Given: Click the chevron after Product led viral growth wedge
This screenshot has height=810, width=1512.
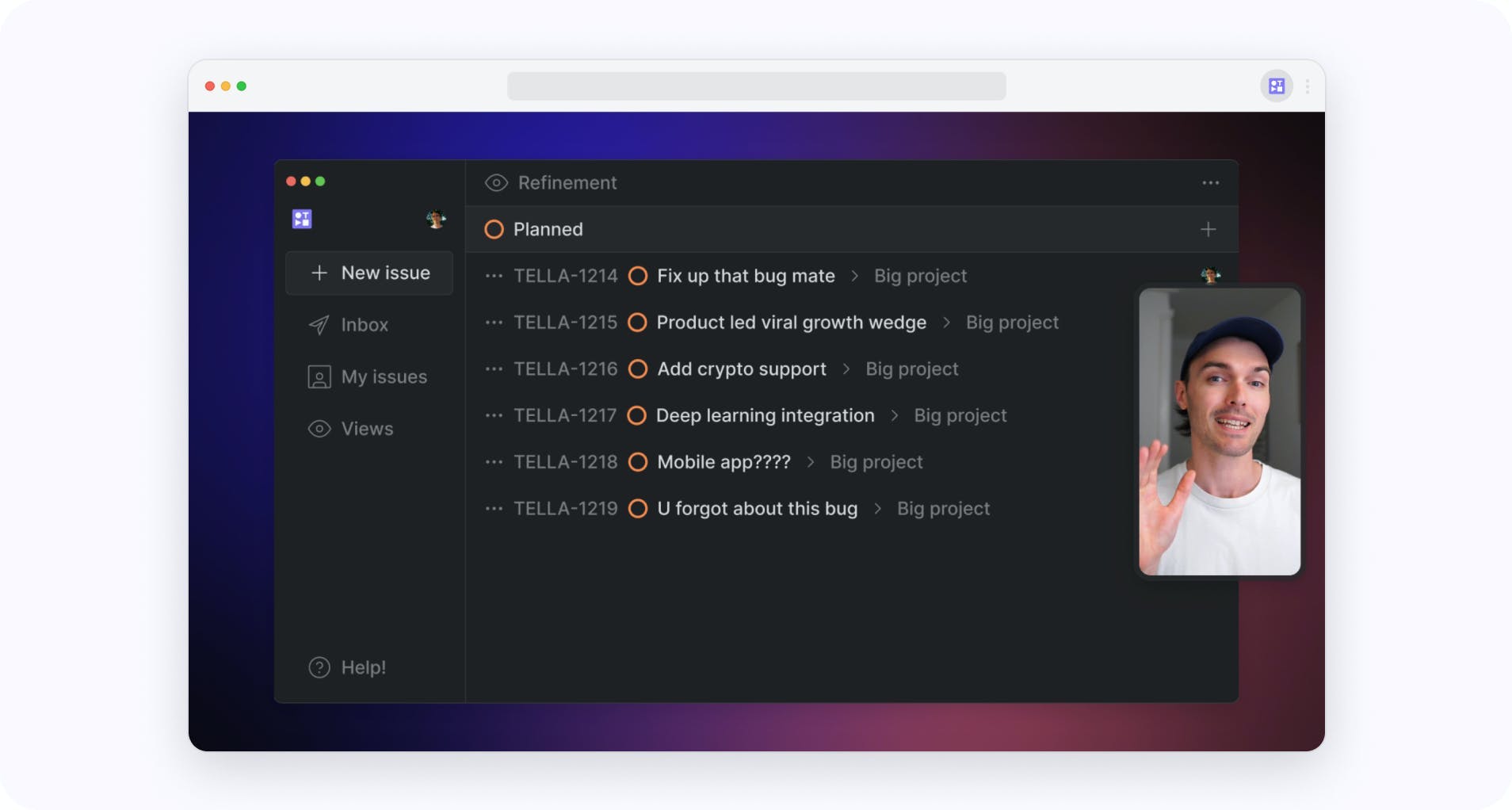Looking at the screenshot, I should pos(946,323).
